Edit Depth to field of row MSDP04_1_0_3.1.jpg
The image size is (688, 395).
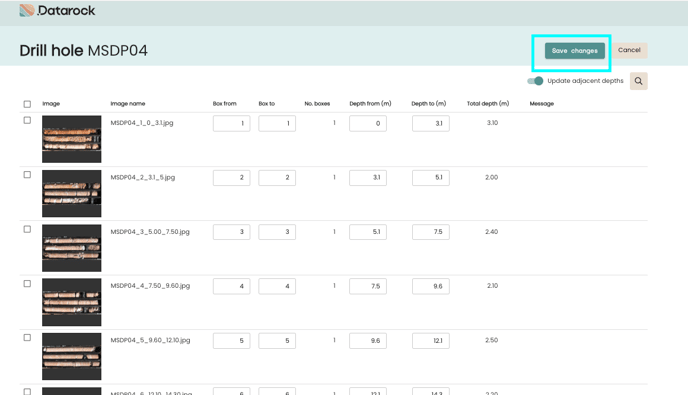pos(430,123)
